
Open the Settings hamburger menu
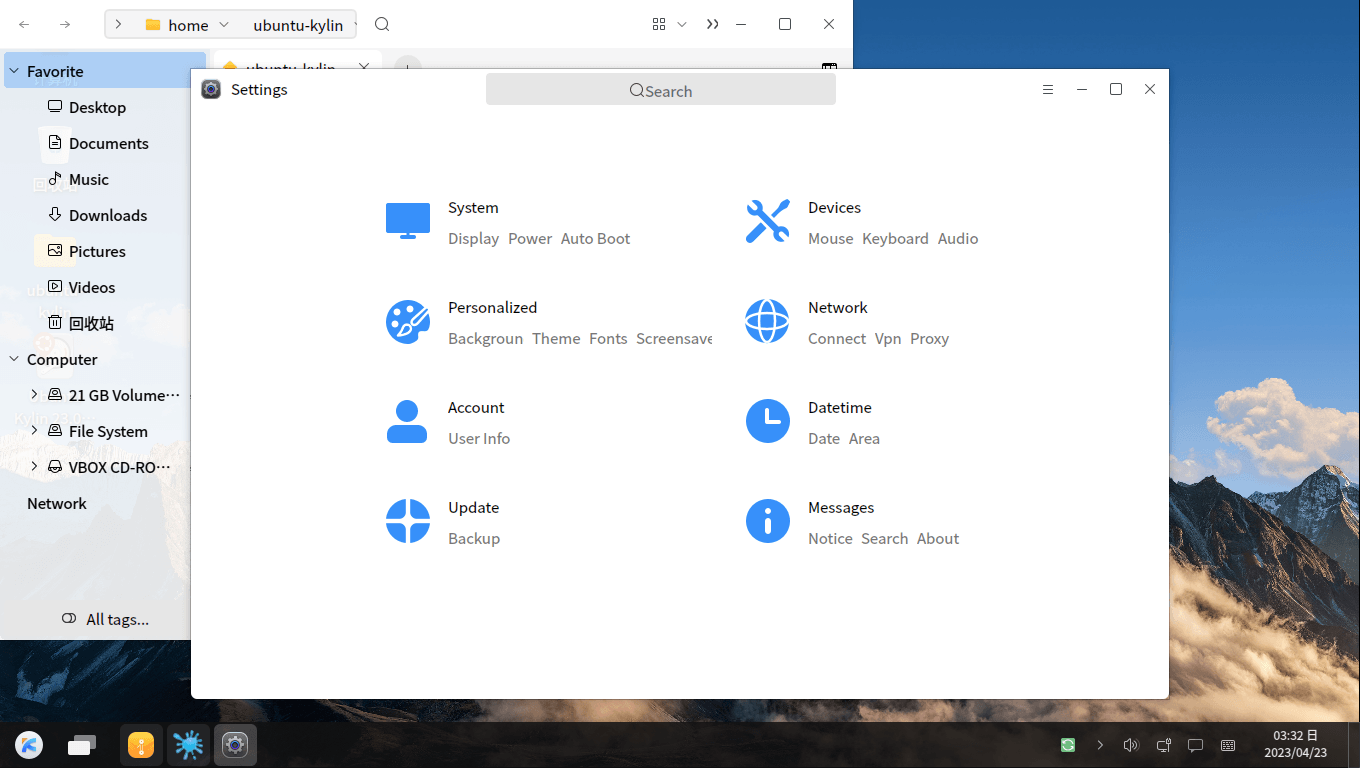[1048, 90]
